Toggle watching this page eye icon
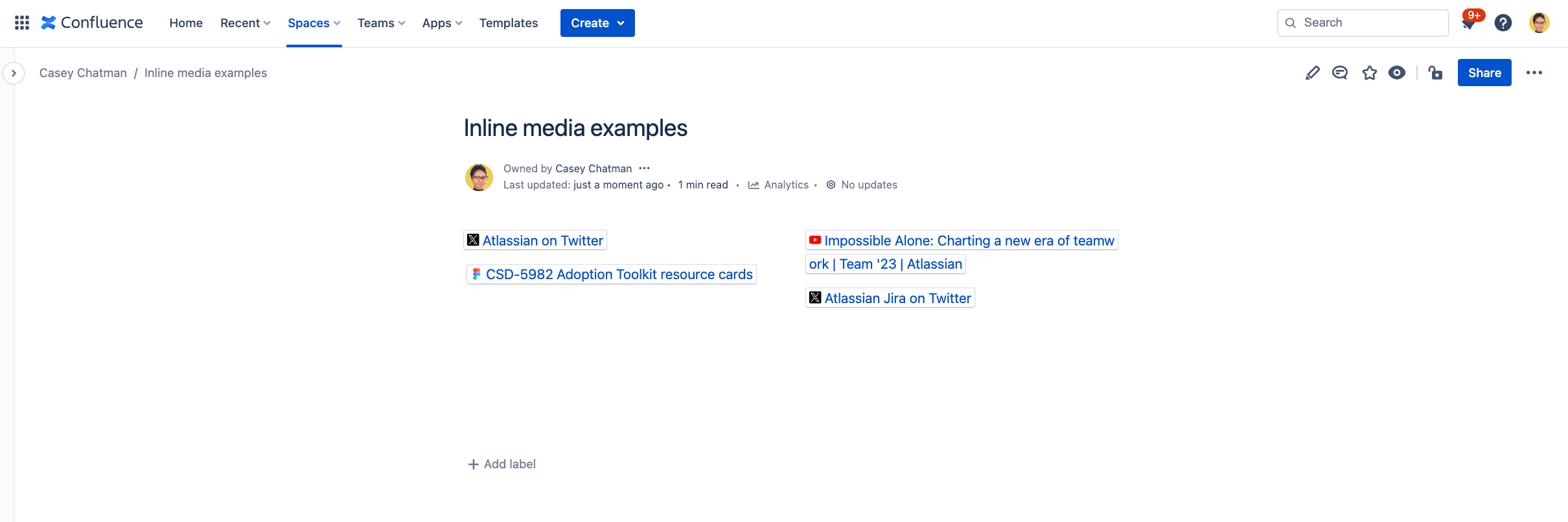This screenshot has width=1568, height=522. coord(1397,73)
